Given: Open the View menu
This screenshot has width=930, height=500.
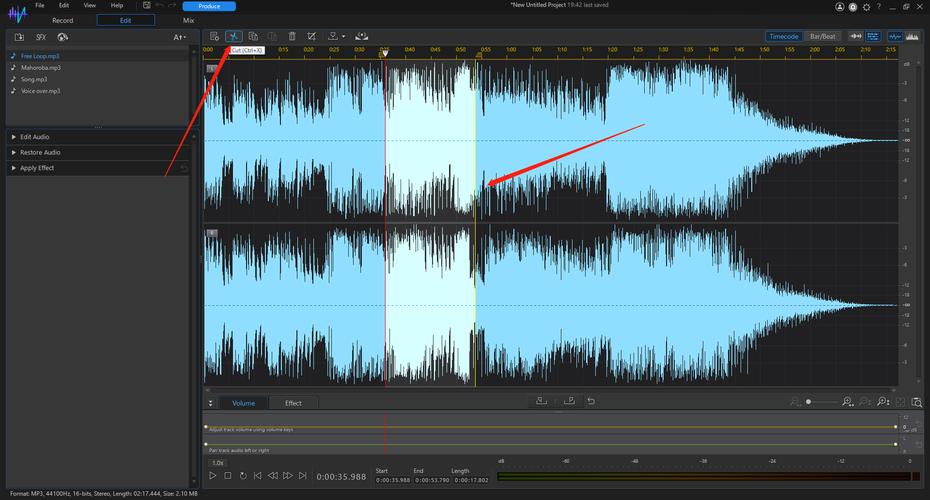Looking at the screenshot, I should [x=90, y=5].
